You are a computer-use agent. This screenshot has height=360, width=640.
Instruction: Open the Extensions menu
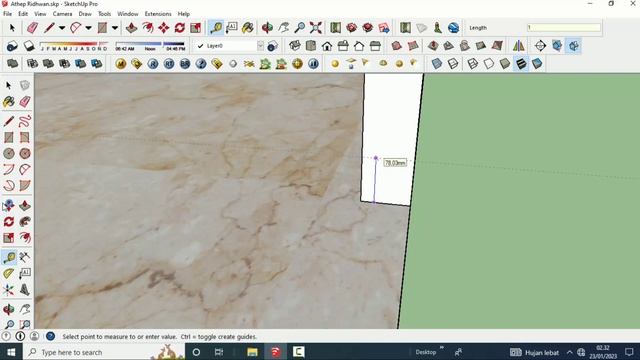click(158, 13)
